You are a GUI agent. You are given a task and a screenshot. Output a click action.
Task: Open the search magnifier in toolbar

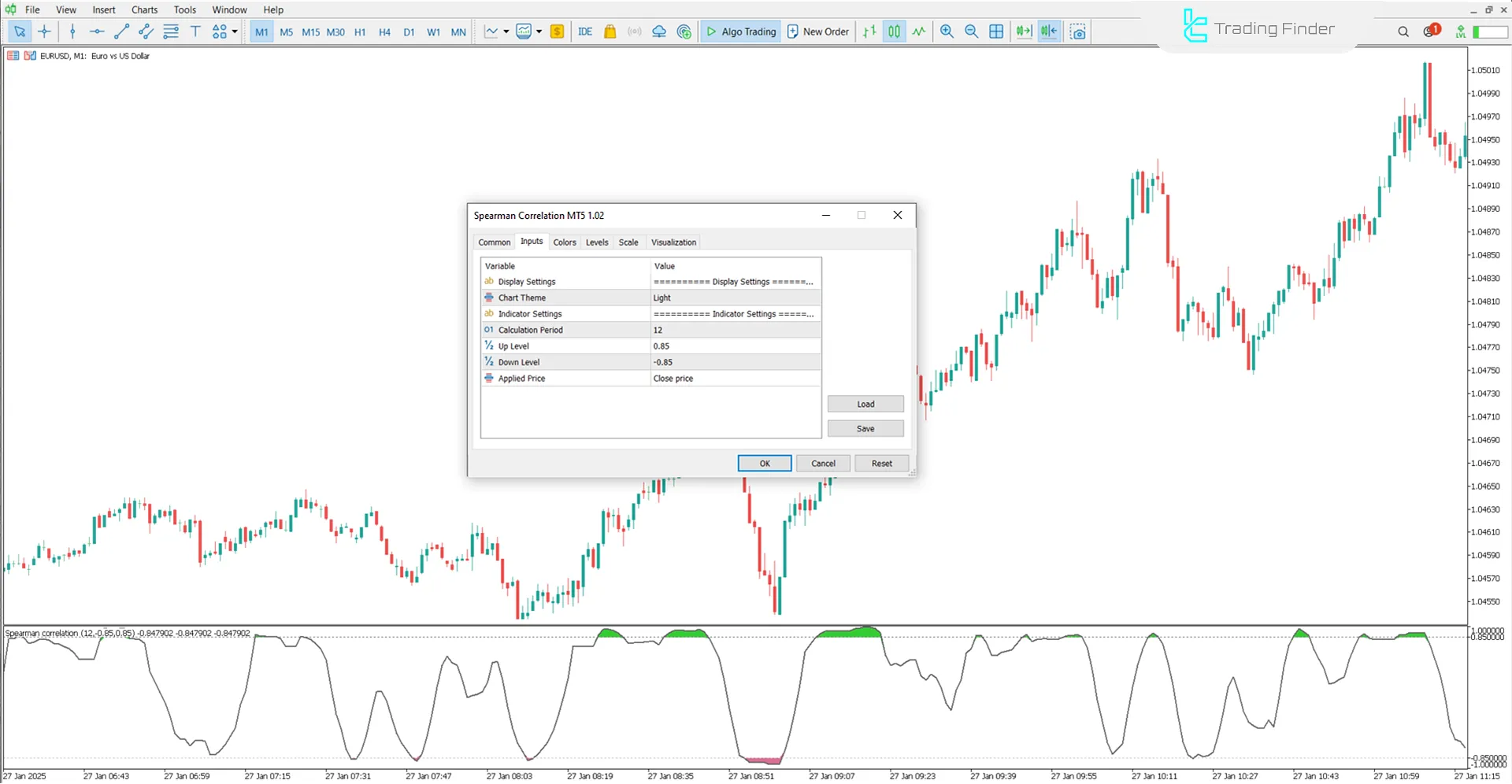(1403, 31)
